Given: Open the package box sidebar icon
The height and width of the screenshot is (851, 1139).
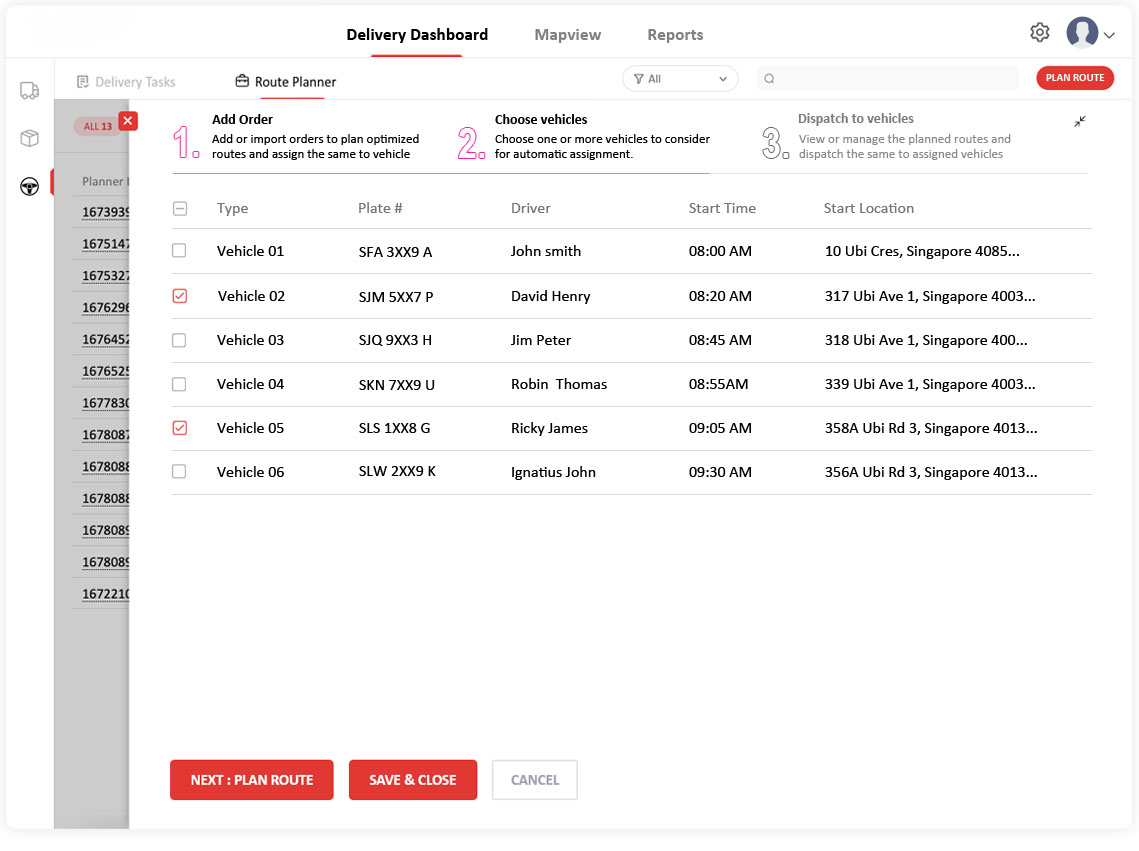Looking at the screenshot, I should 29,138.
